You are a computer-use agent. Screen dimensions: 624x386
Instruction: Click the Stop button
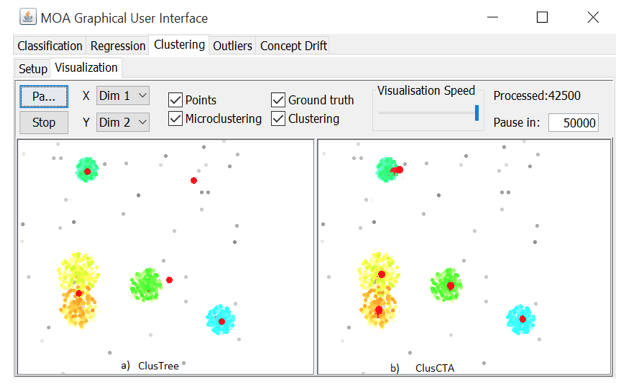click(44, 123)
